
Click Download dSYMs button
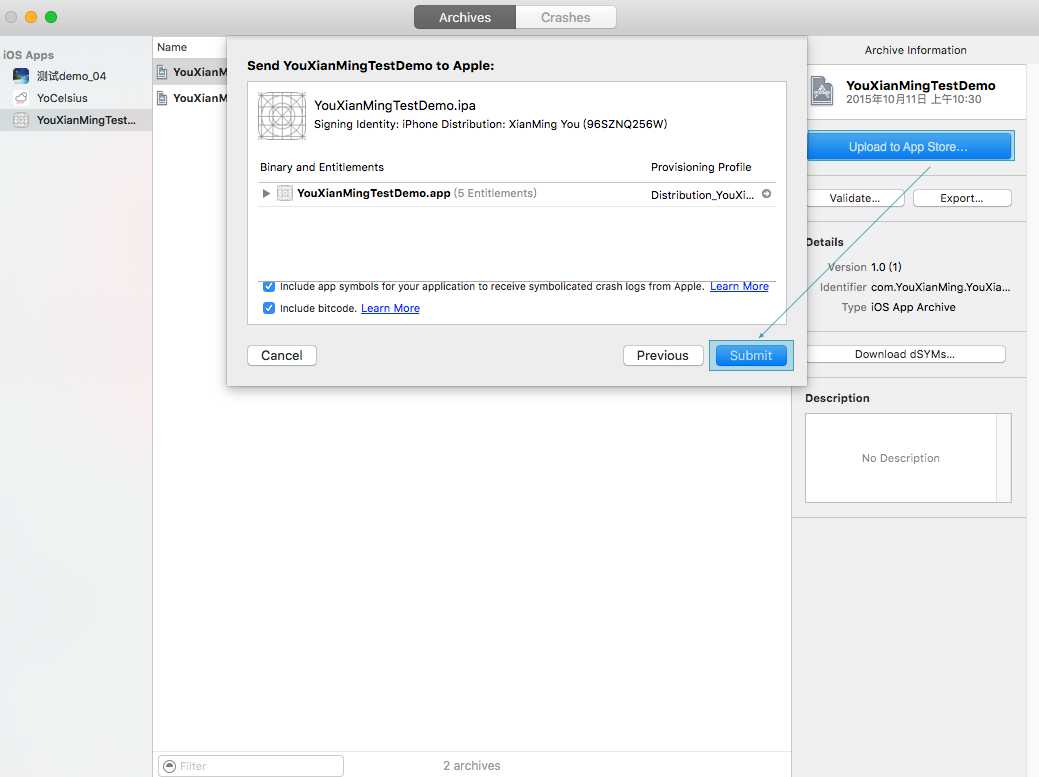click(x=904, y=354)
